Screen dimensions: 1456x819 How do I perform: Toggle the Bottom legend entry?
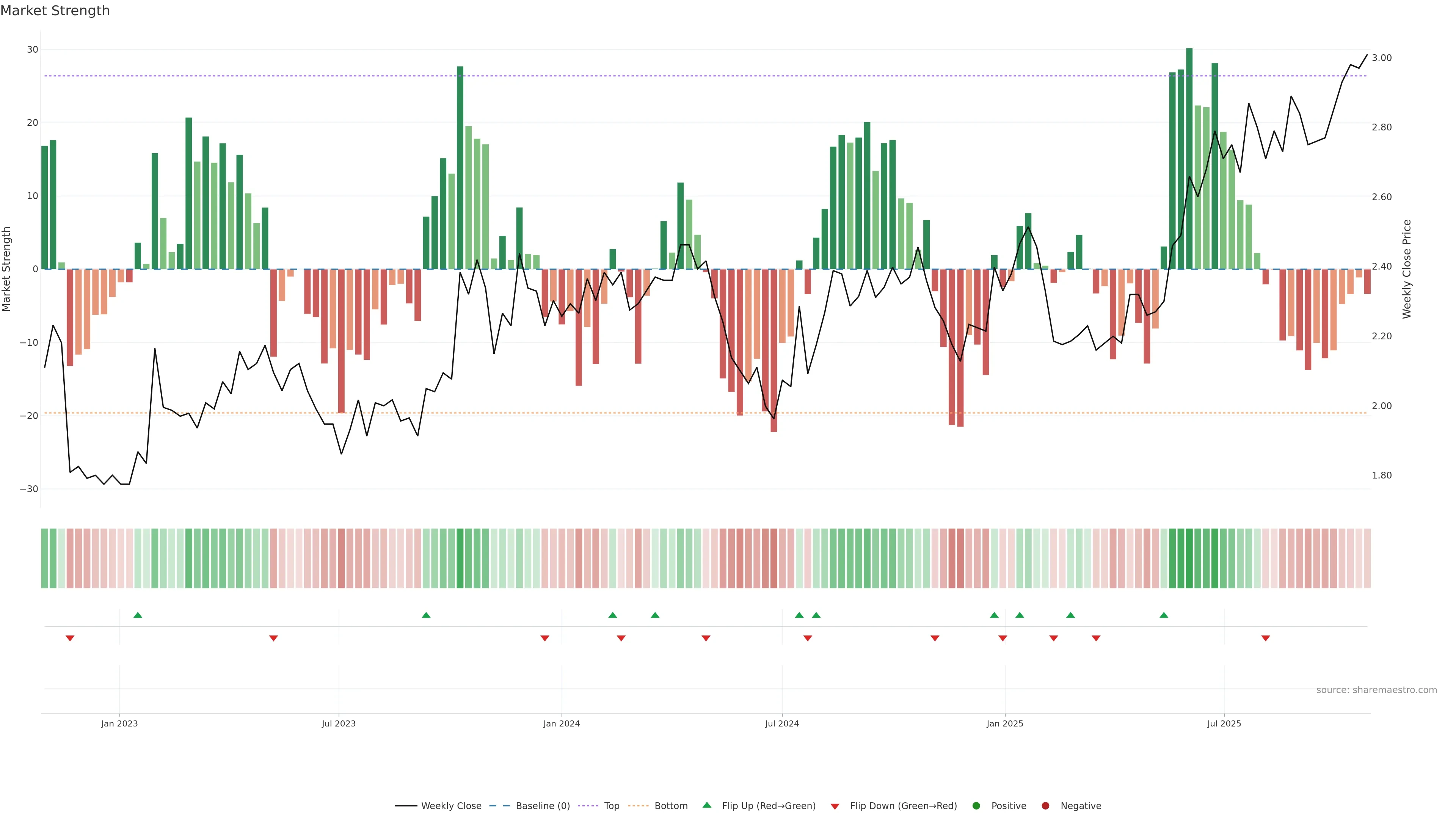[671, 805]
